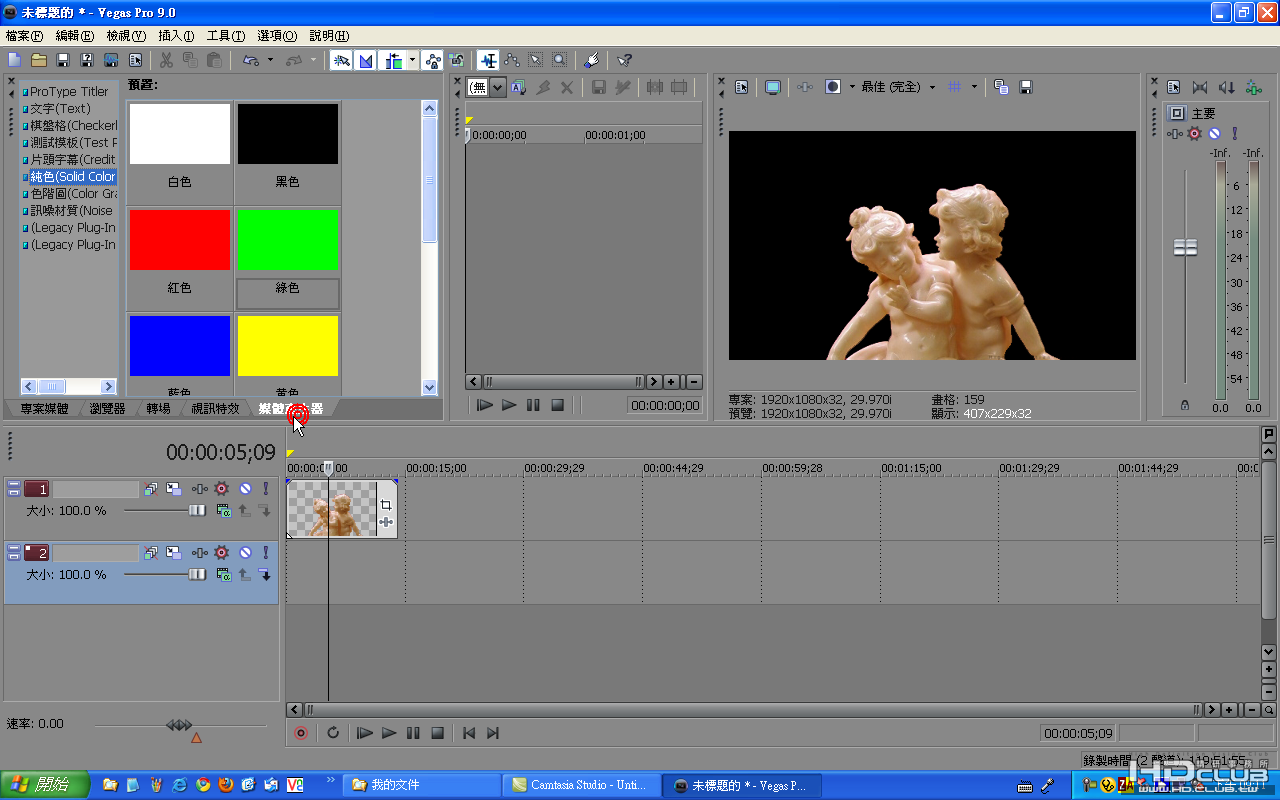The height and width of the screenshot is (800, 1280).
Task: Open preview quality 最佳 (完全) dropdown
Action: (932, 87)
